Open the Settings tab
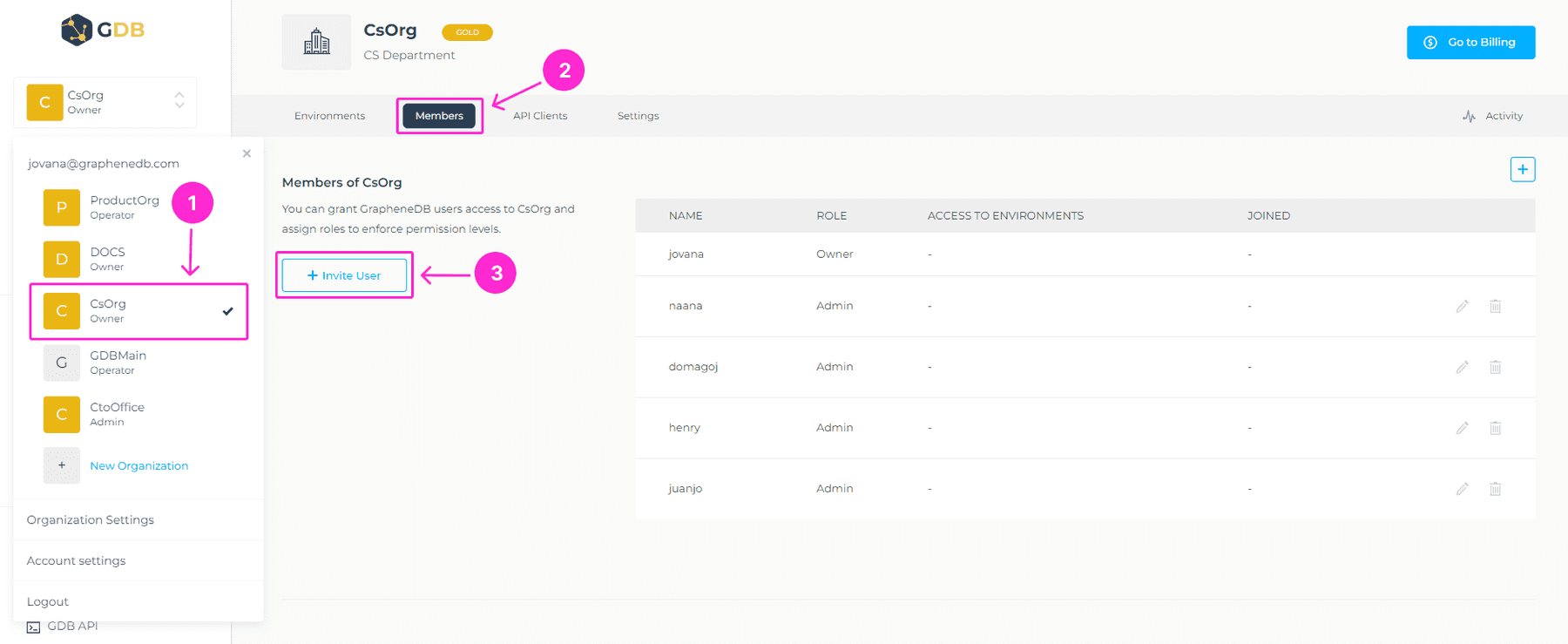Image resolution: width=1568 pixels, height=644 pixels. (x=639, y=116)
